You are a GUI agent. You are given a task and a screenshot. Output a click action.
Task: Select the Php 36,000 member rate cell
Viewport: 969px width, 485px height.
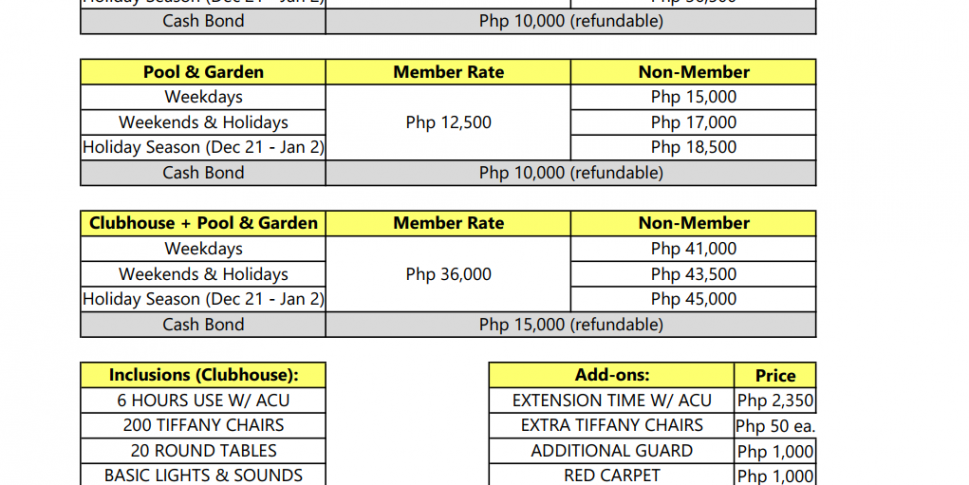(448, 274)
